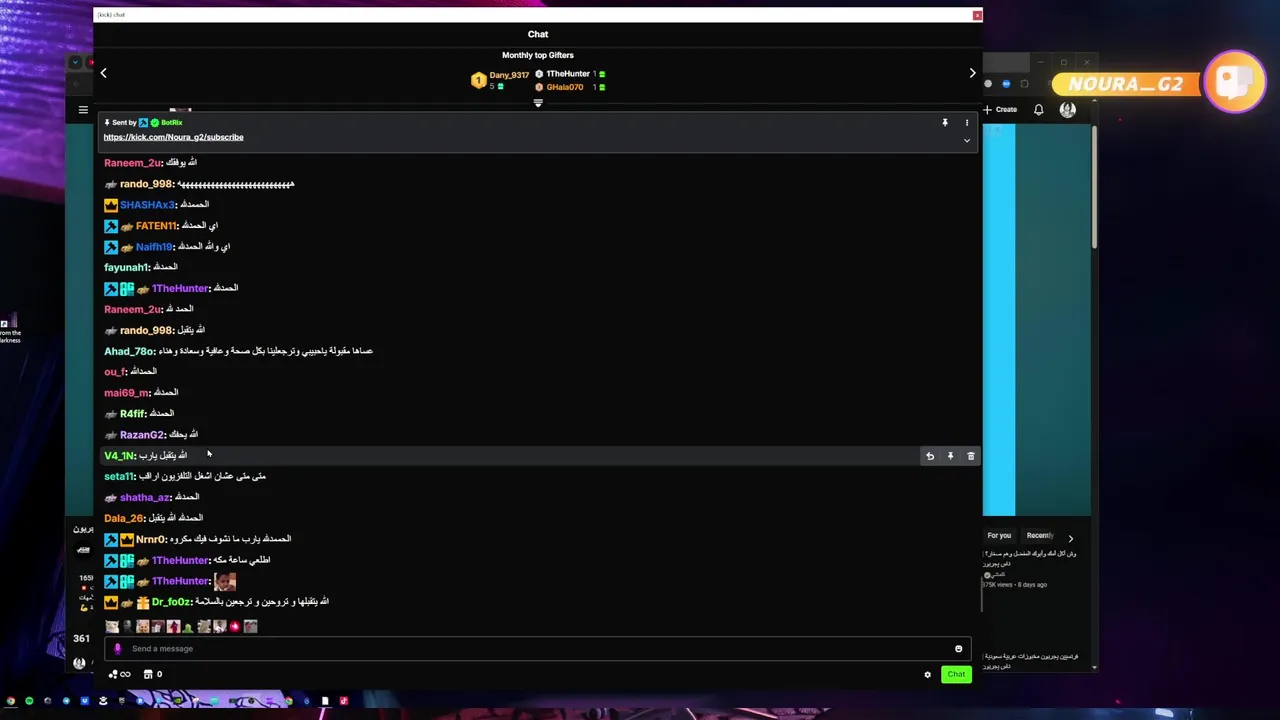
Task: Click ou_f username in chat
Action: pos(115,372)
